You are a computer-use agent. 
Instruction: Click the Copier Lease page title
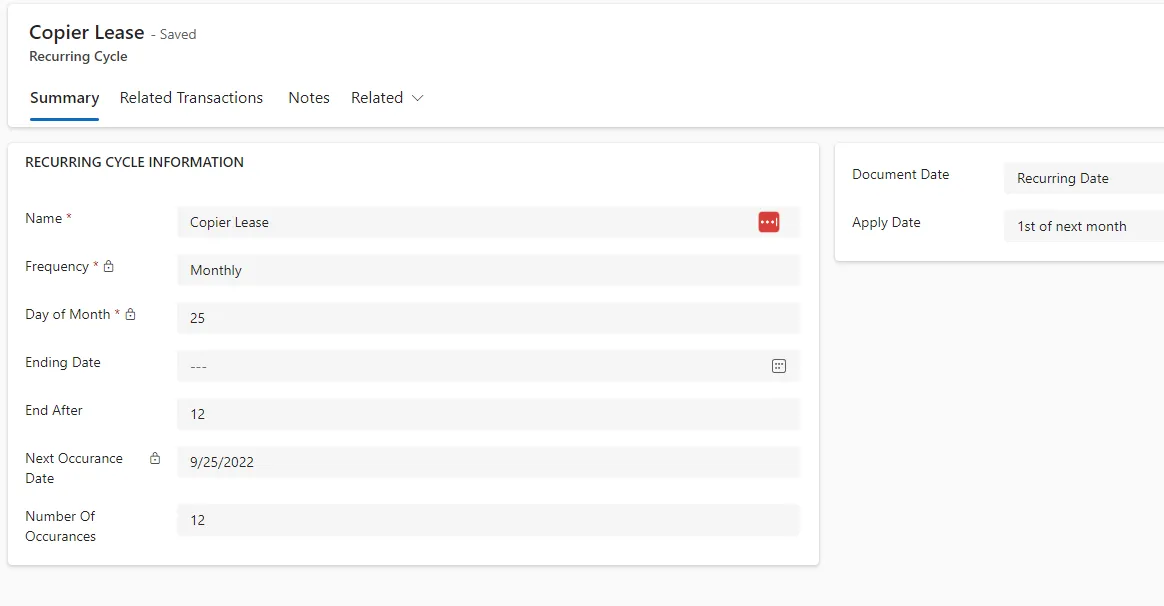click(87, 33)
